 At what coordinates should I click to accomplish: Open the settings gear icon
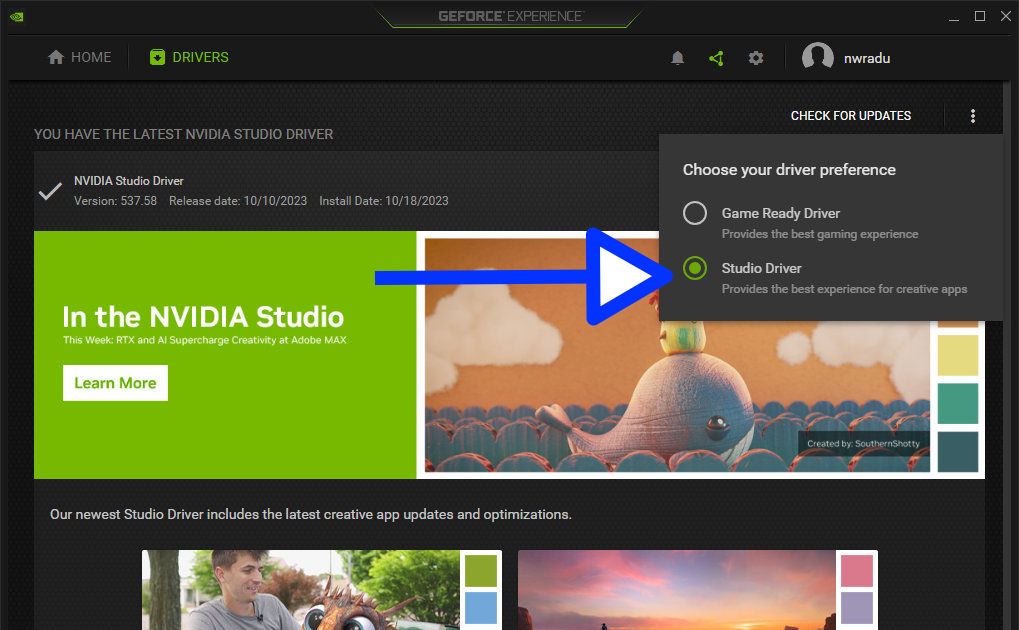click(x=756, y=58)
